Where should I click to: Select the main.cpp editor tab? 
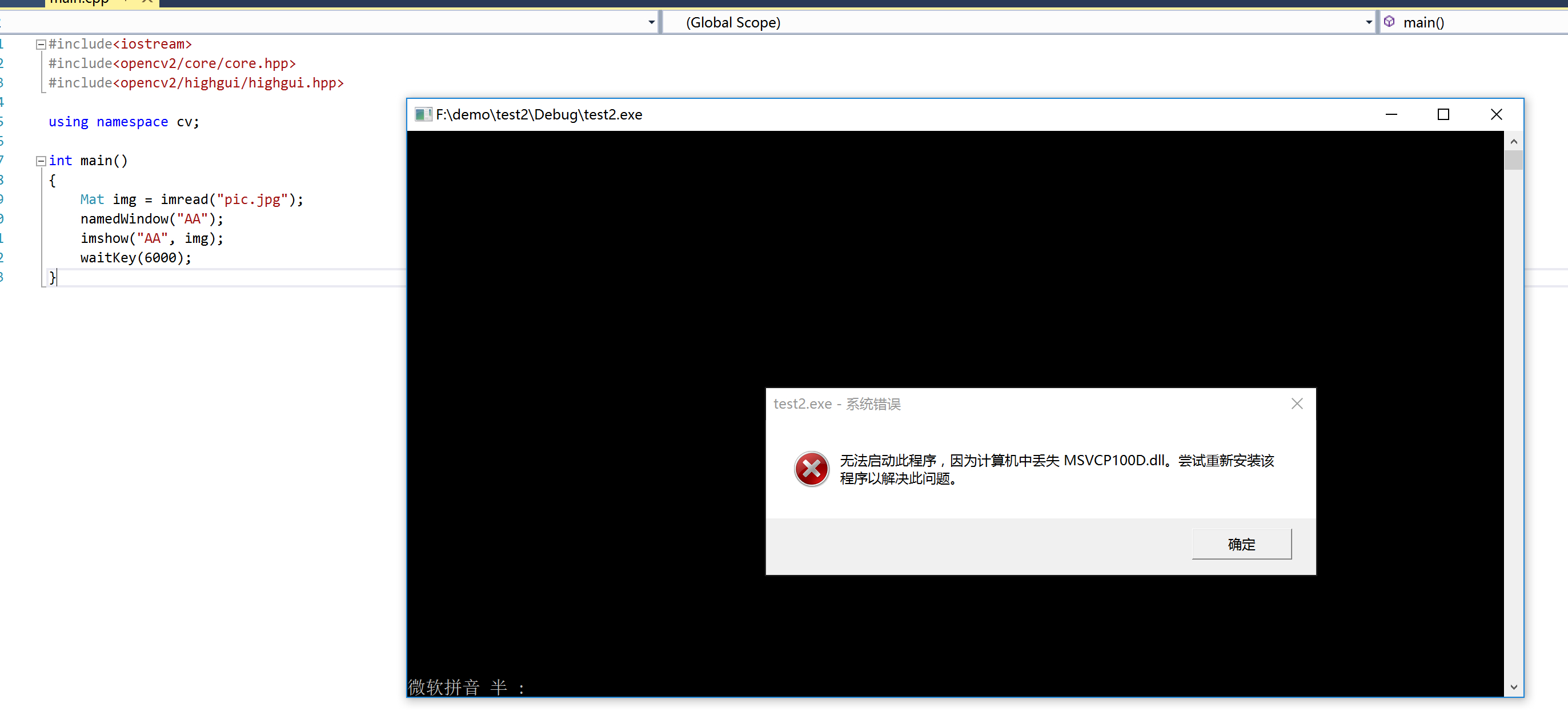(x=79, y=2)
